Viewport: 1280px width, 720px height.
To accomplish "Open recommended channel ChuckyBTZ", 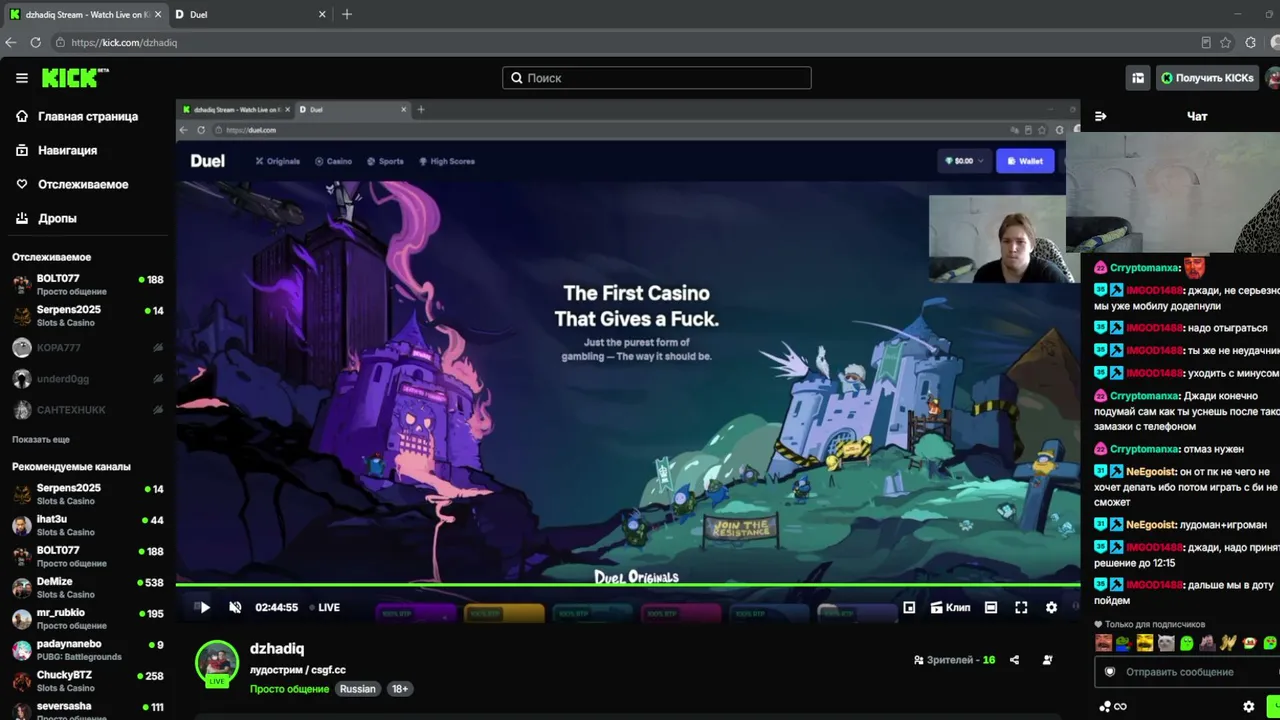I will coord(87,681).
